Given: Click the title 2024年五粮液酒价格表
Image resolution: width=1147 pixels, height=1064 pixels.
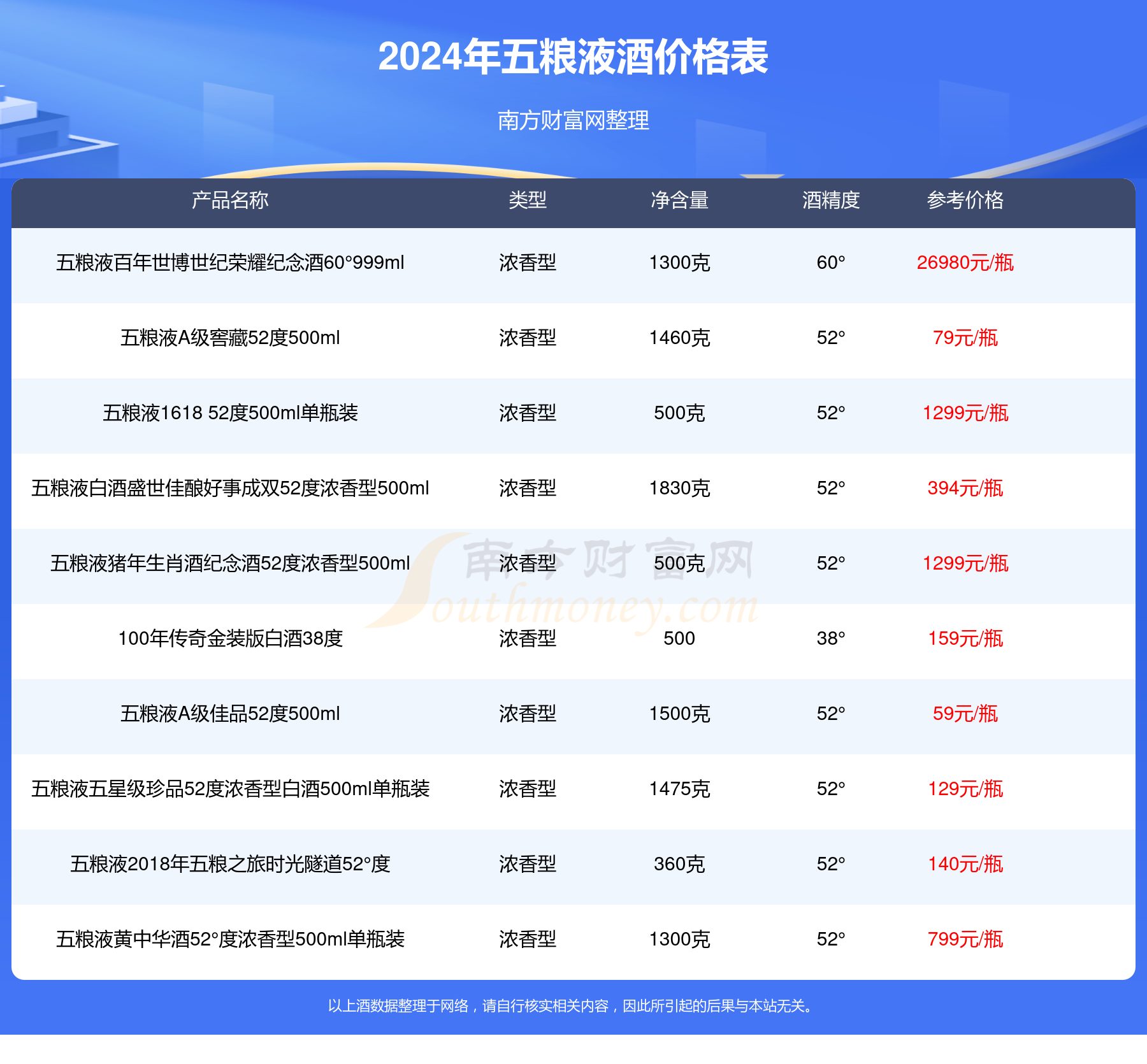Looking at the screenshot, I should pos(573,57).
